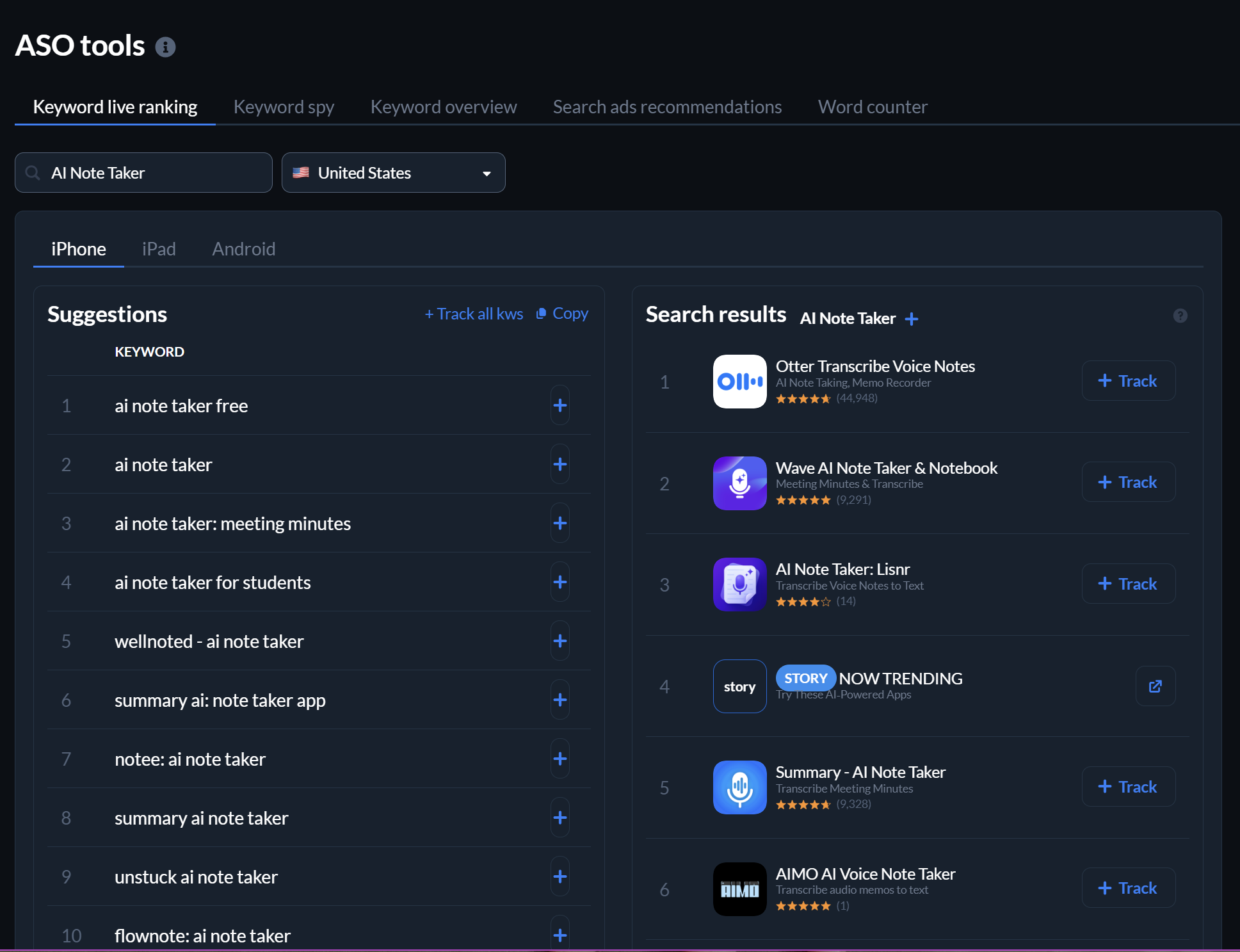The height and width of the screenshot is (952, 1240).
Task: Click the Otter app icon
Action: 739,382
